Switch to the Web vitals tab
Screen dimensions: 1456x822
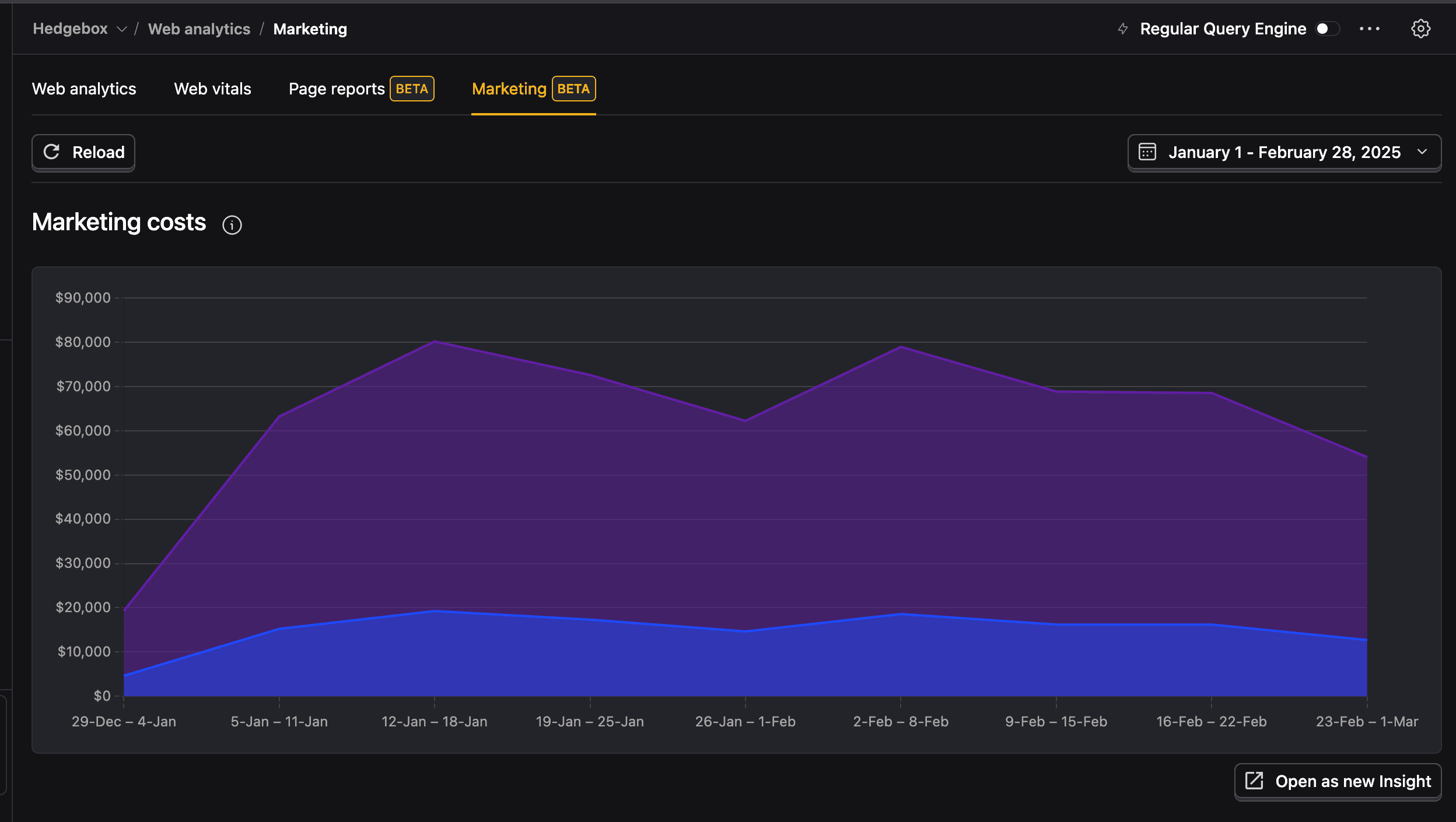[212, 89]
